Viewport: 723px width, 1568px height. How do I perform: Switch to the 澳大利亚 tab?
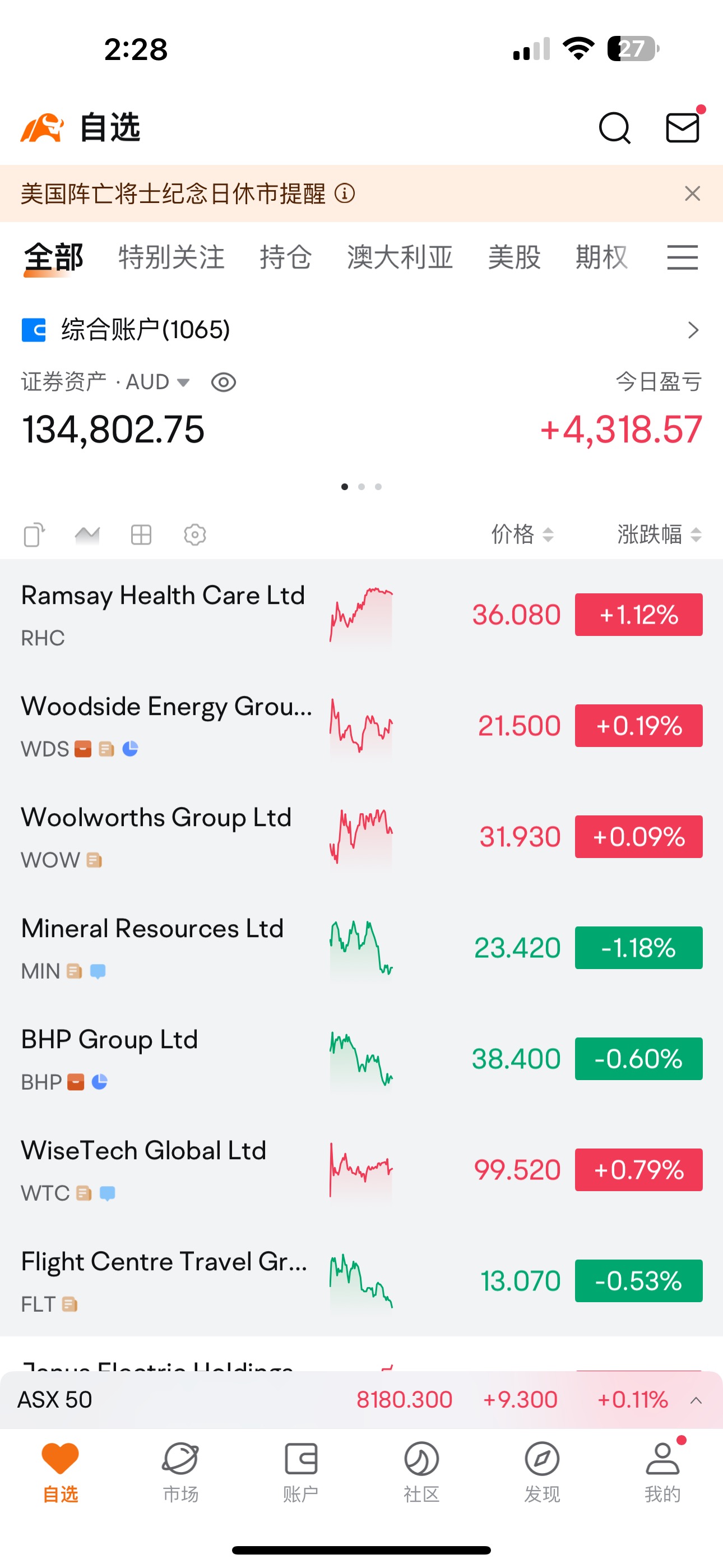(x=400, y=257)
